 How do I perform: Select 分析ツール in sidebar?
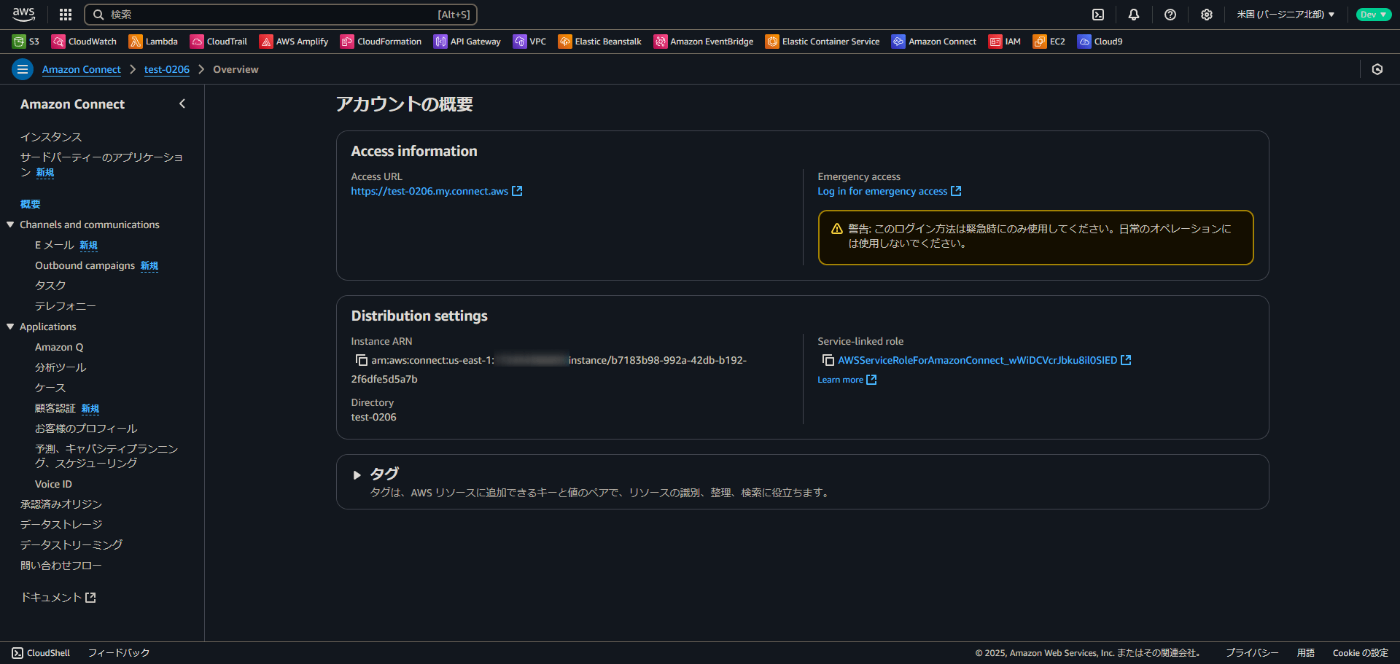tap(61, 367)
